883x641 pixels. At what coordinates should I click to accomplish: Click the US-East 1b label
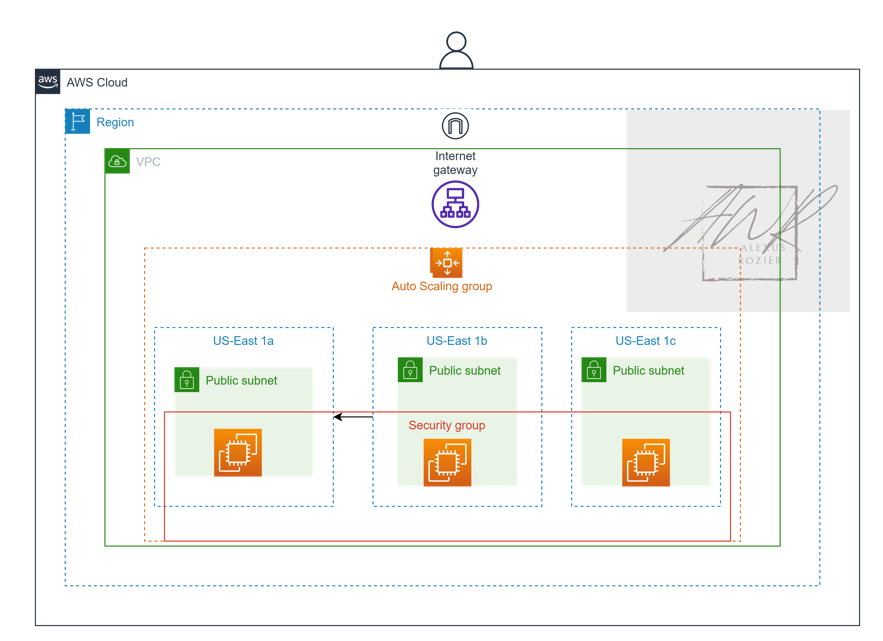click(456, 340)
